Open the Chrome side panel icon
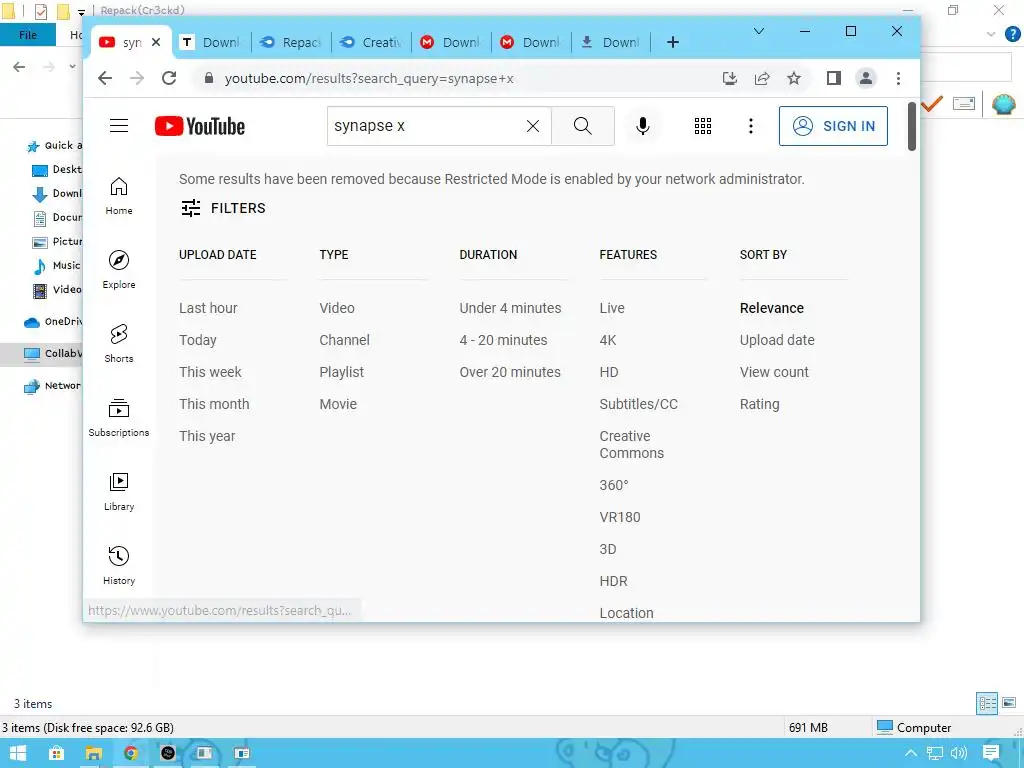This screenshot has height=768, width=1024. [x=833, y=78]
